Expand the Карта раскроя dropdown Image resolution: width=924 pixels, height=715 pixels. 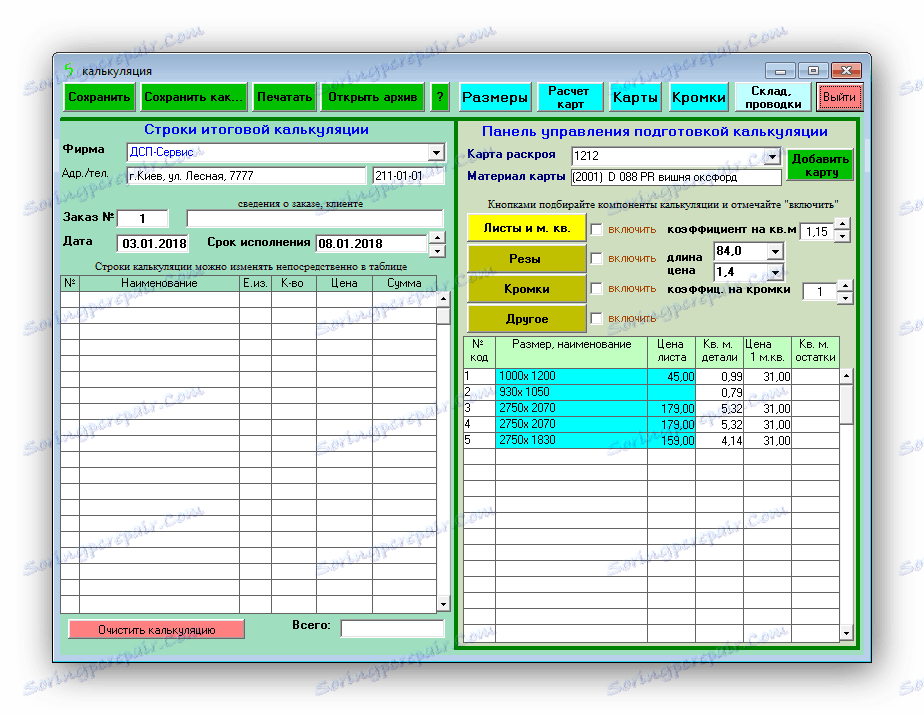pos(772,156)
